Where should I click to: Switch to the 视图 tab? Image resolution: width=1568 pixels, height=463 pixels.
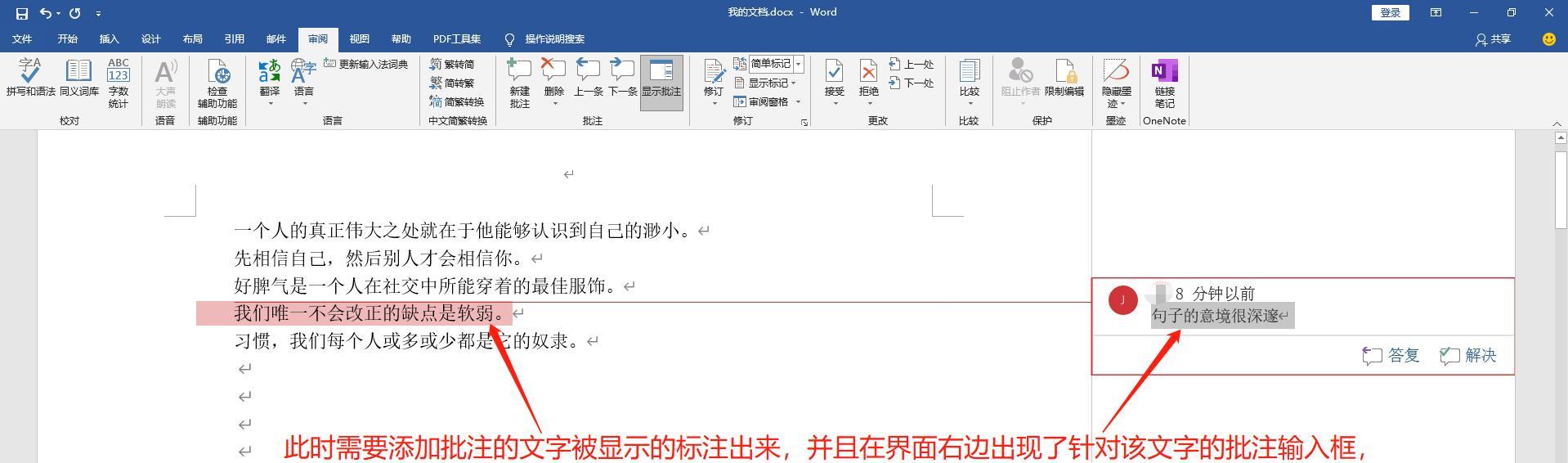click(359, 39)
